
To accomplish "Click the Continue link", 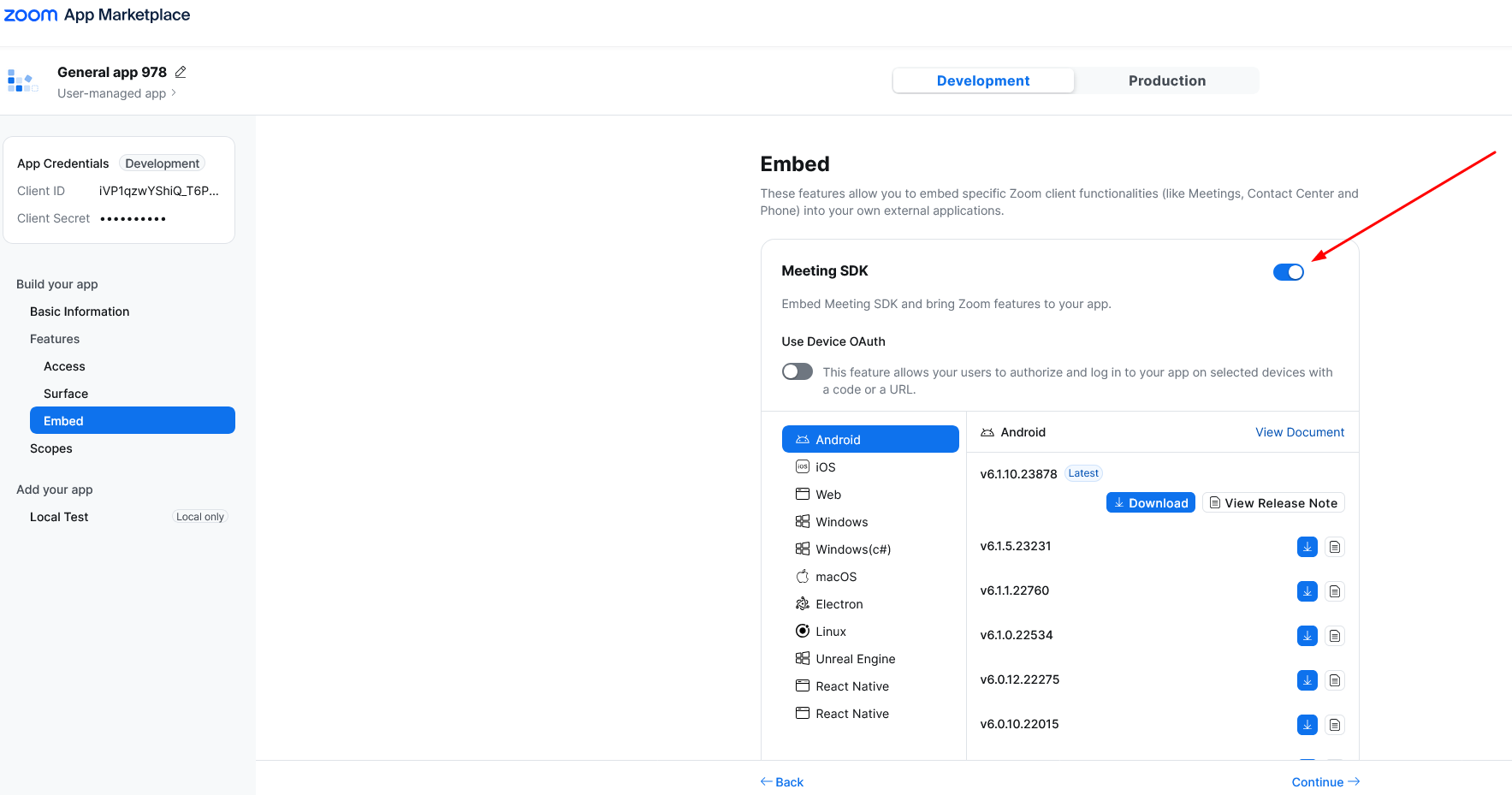I will click(1325, 781).
